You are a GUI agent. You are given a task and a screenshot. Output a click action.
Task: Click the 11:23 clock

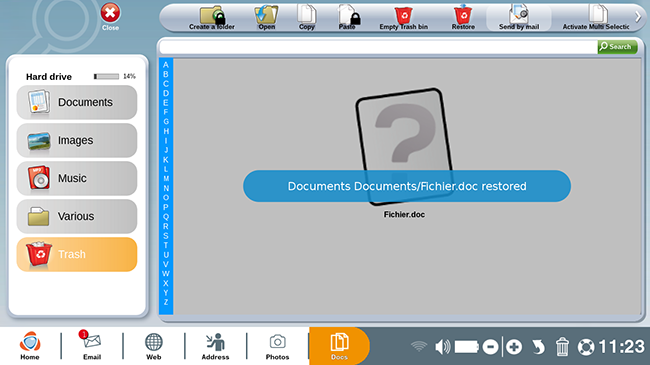click(621, 347)
